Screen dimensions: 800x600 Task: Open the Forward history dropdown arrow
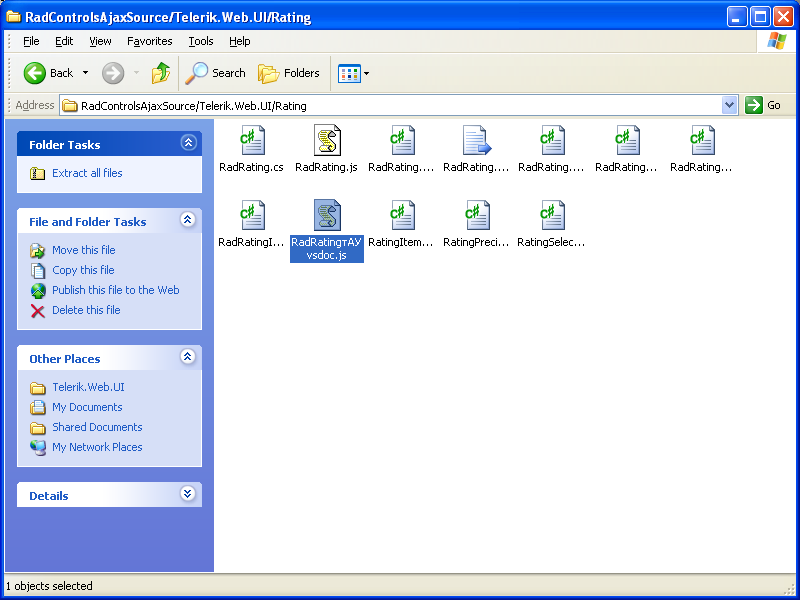click(x=136, y=73)
